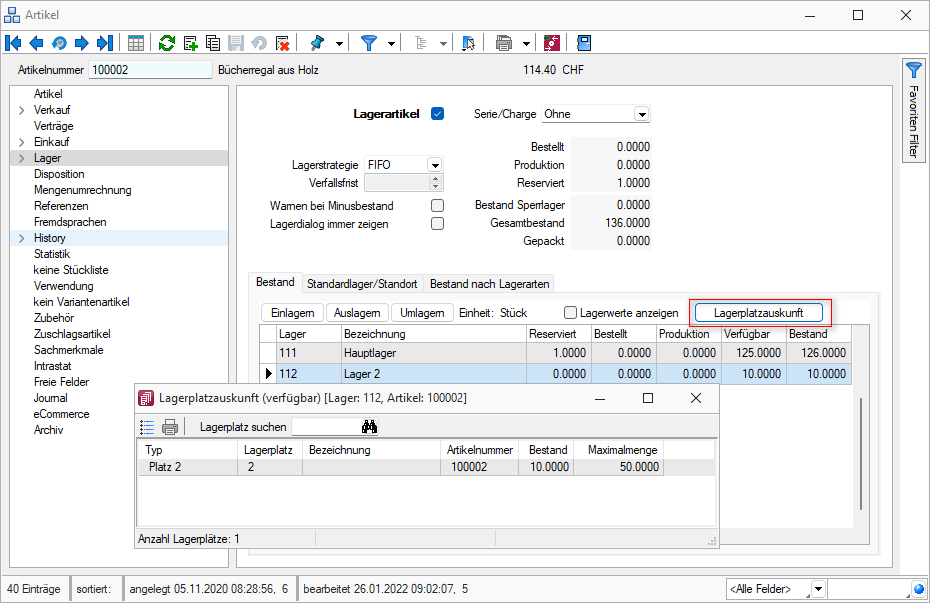This screenshot has height=603, width=930.
Task: Click the printer icon in main toolbar
Action: pyautogui.click(x=504, y=43)
